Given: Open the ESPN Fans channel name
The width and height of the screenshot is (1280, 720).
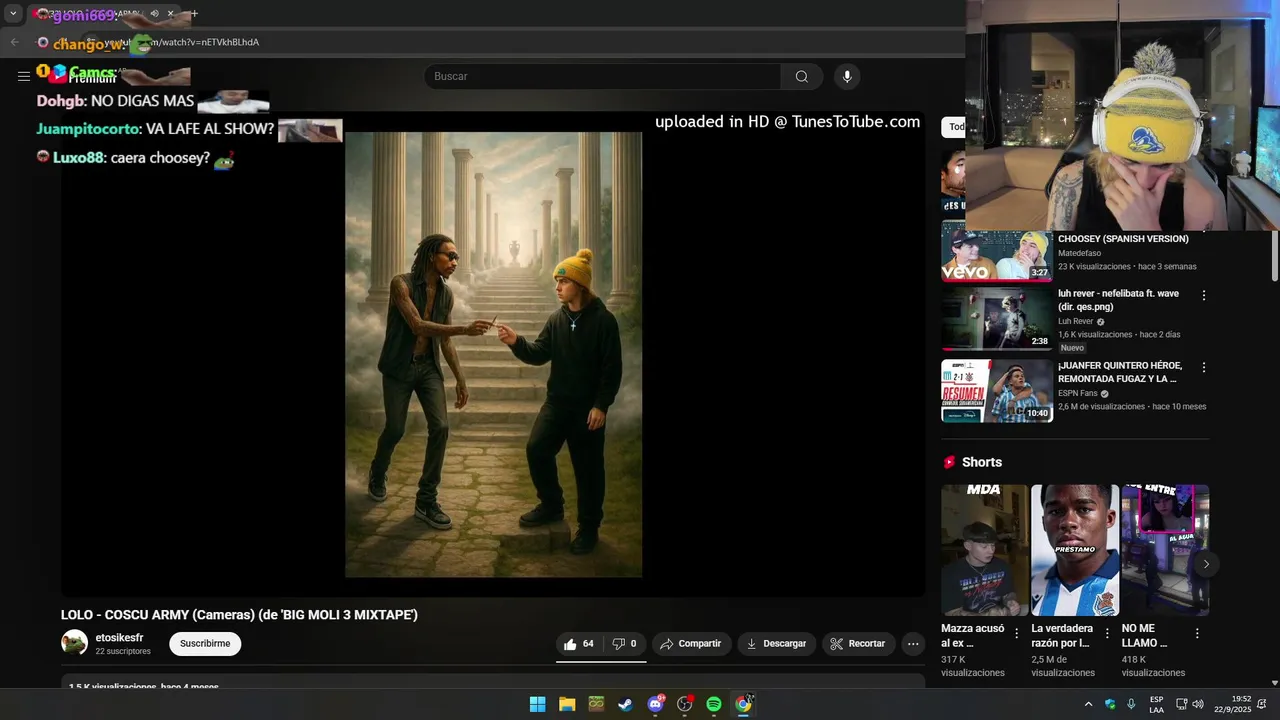Looking at the screenshot, I should [1078, 394].
